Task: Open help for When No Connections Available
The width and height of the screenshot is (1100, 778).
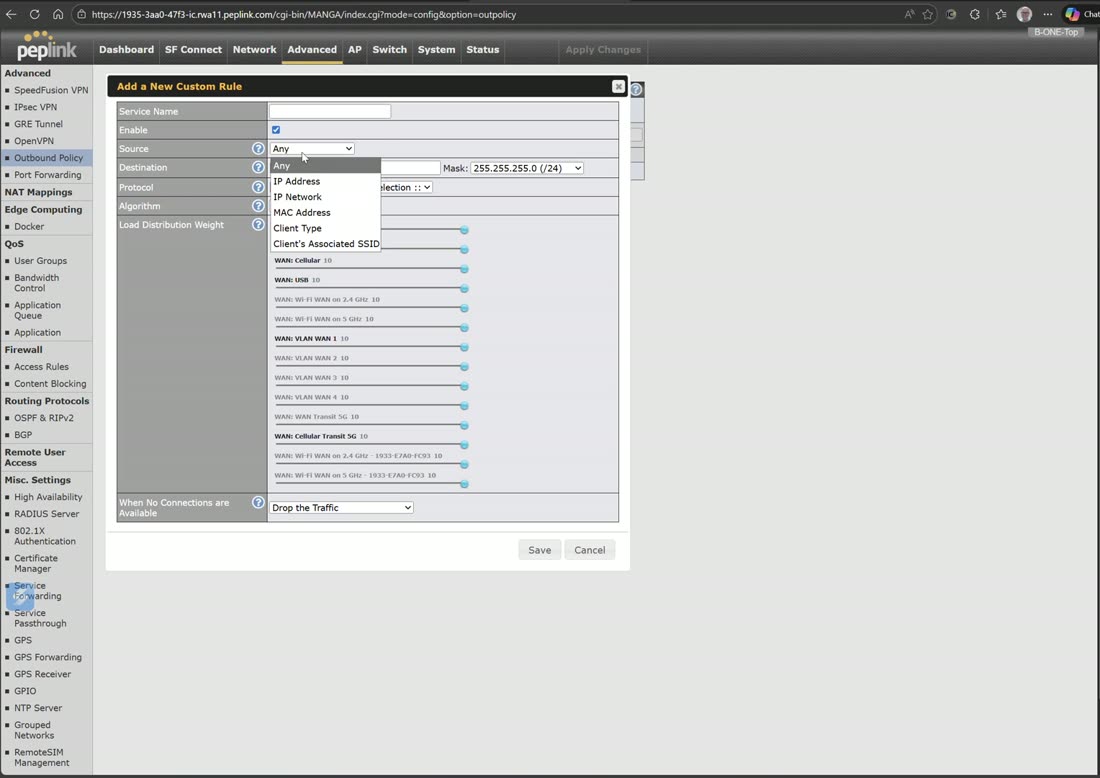Action: (258, 503)
